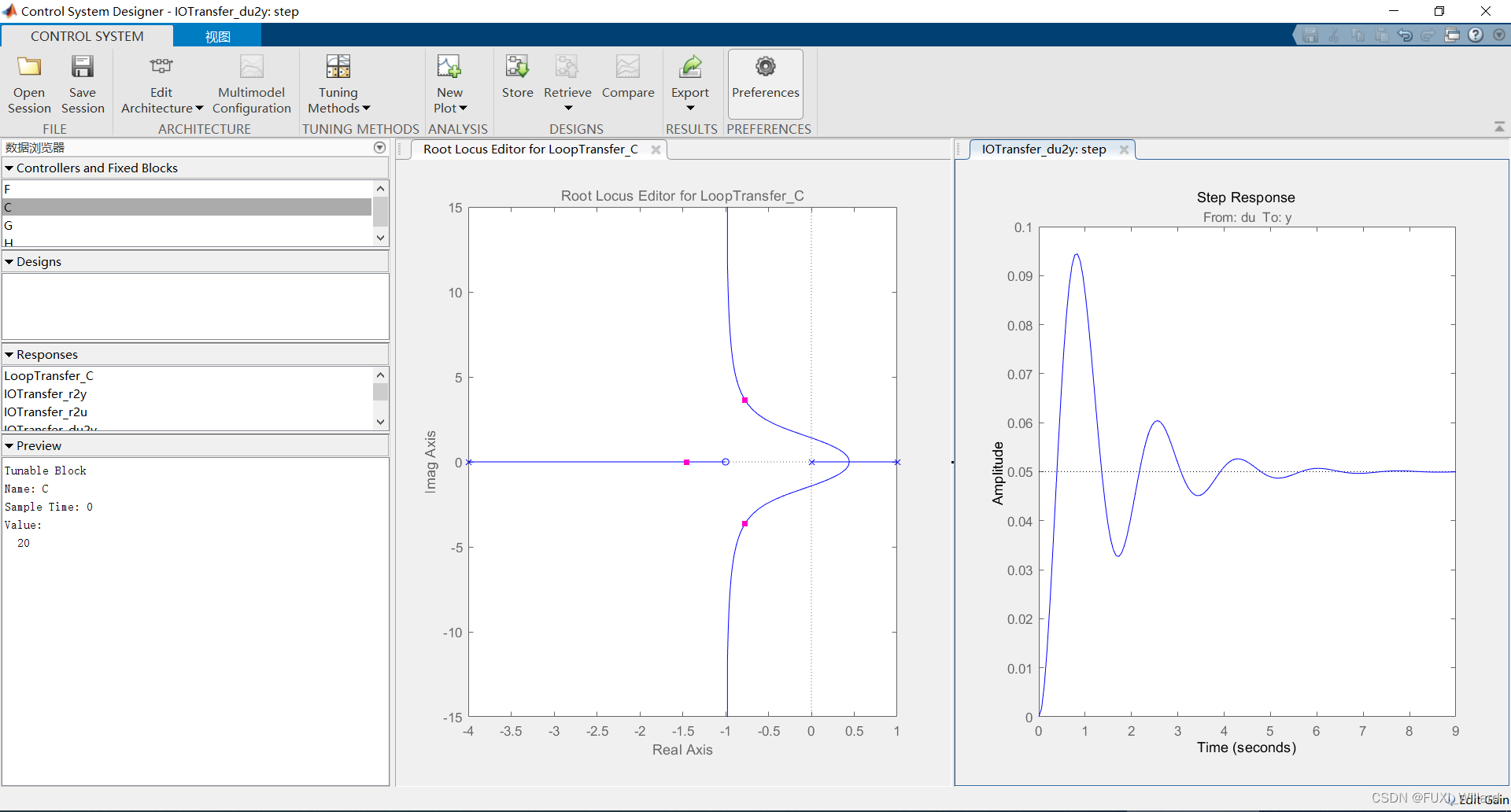Select LoopTransfer_C response
Screen dimensions: 1511x812
pyautogui.click(x=187, y=375)
